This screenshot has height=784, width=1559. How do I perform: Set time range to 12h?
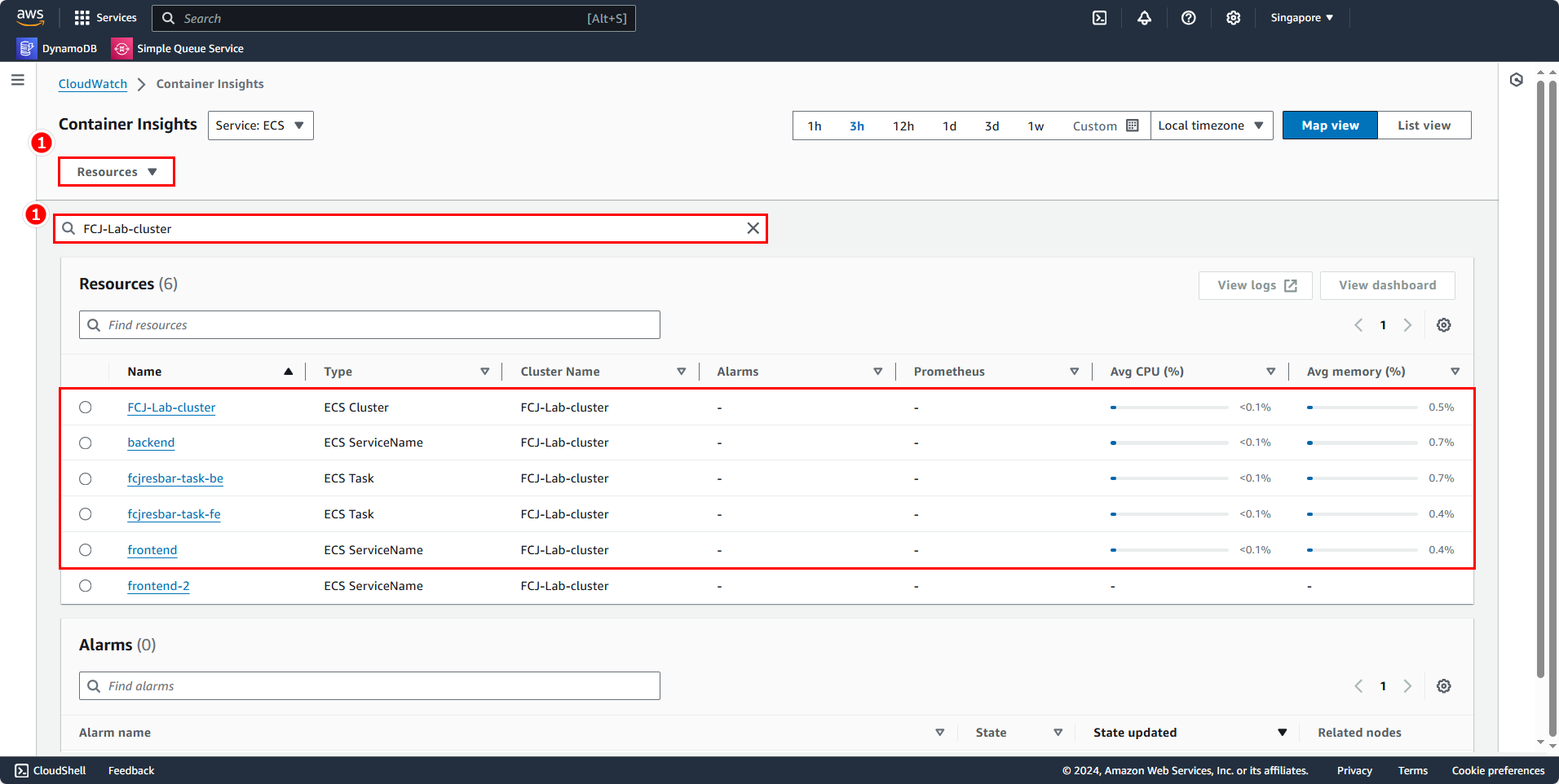point(903,126)
